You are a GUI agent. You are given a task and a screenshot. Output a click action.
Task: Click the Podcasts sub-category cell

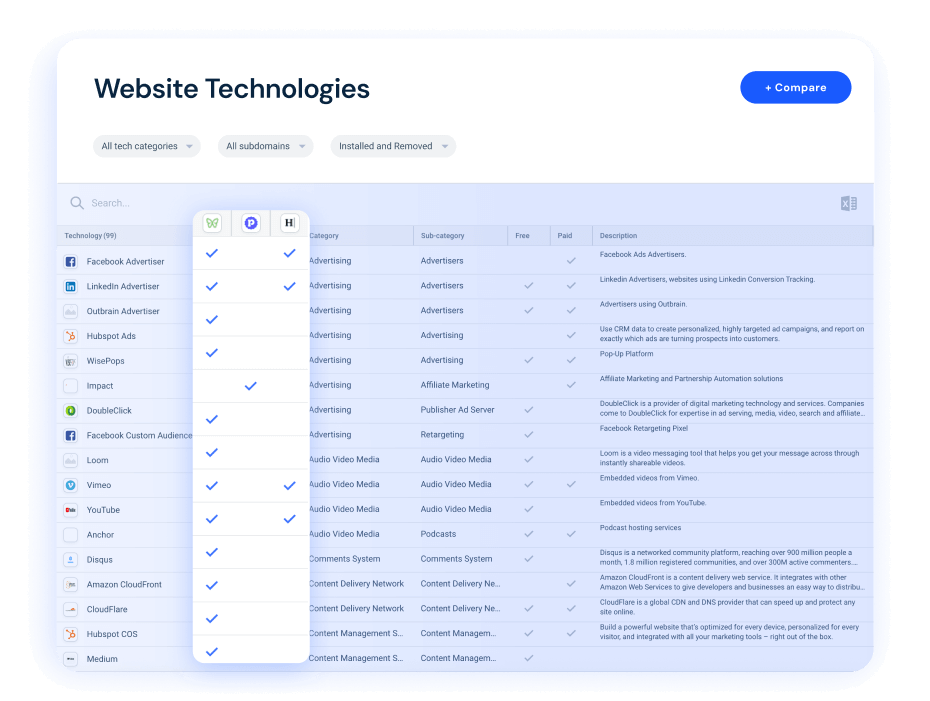click(438, 534)
